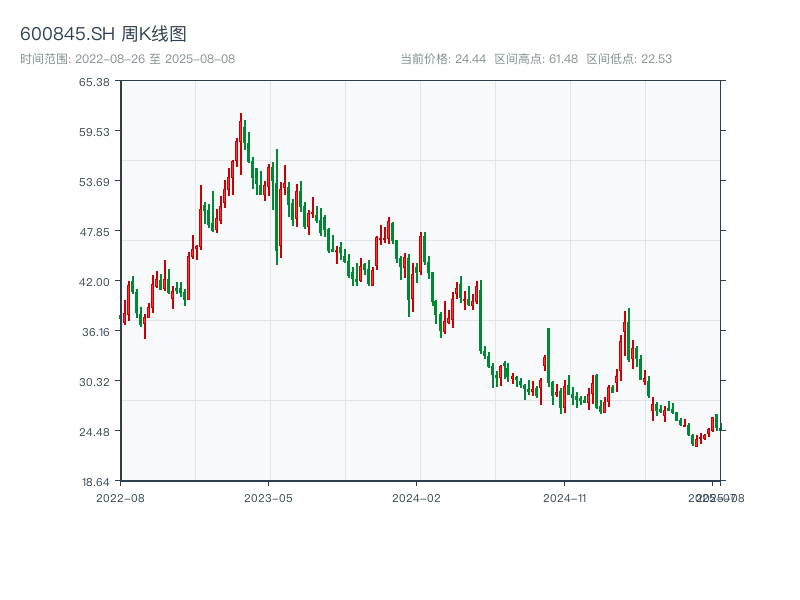Click y-axis label 24.48

point(94,432)
